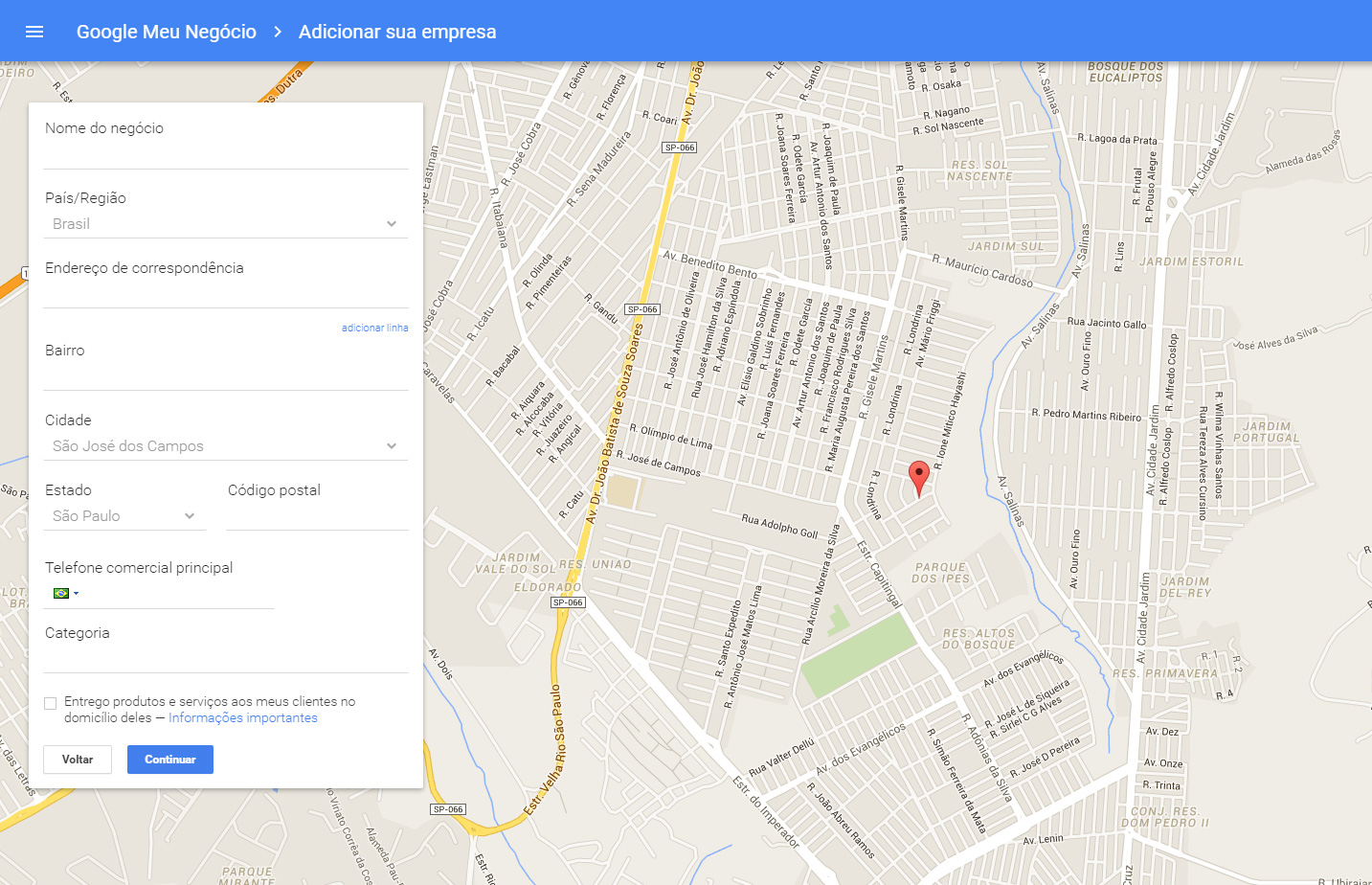Click the SP-066 road marker near R. Coari
The width and height of the screenshot is (1372, 885).
(680, 147)
